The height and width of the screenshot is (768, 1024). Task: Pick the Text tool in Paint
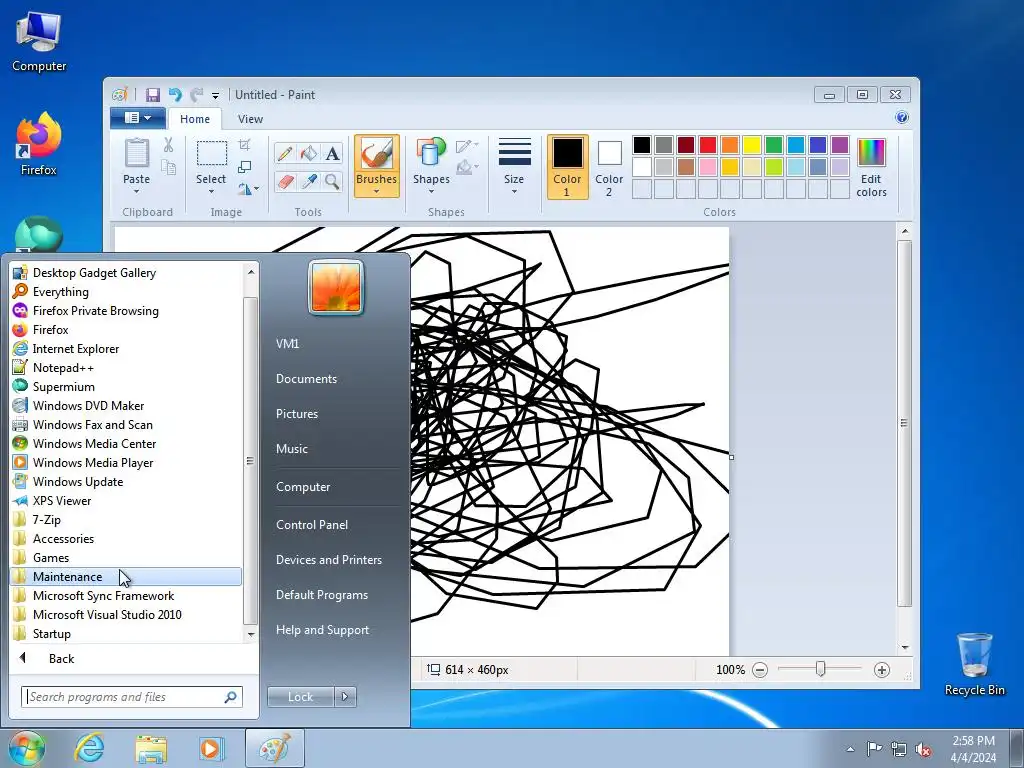332,153
